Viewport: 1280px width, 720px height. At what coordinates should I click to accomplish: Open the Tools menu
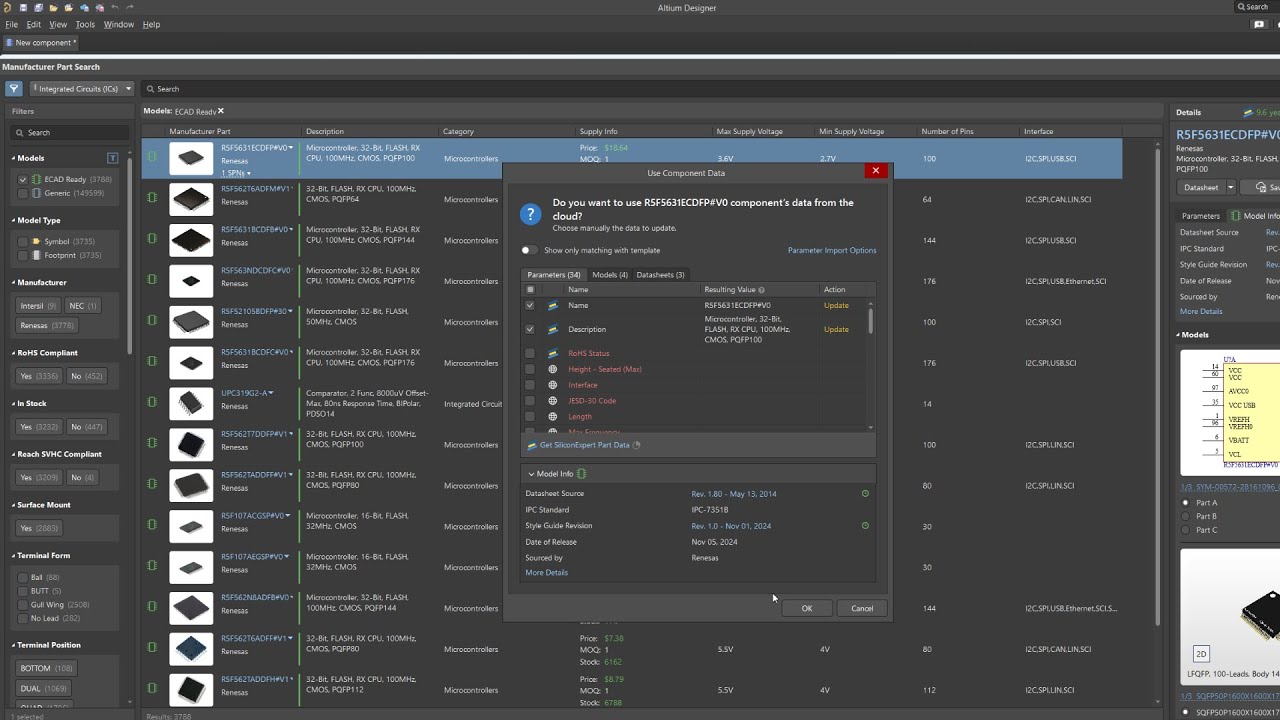pos(85,24)
